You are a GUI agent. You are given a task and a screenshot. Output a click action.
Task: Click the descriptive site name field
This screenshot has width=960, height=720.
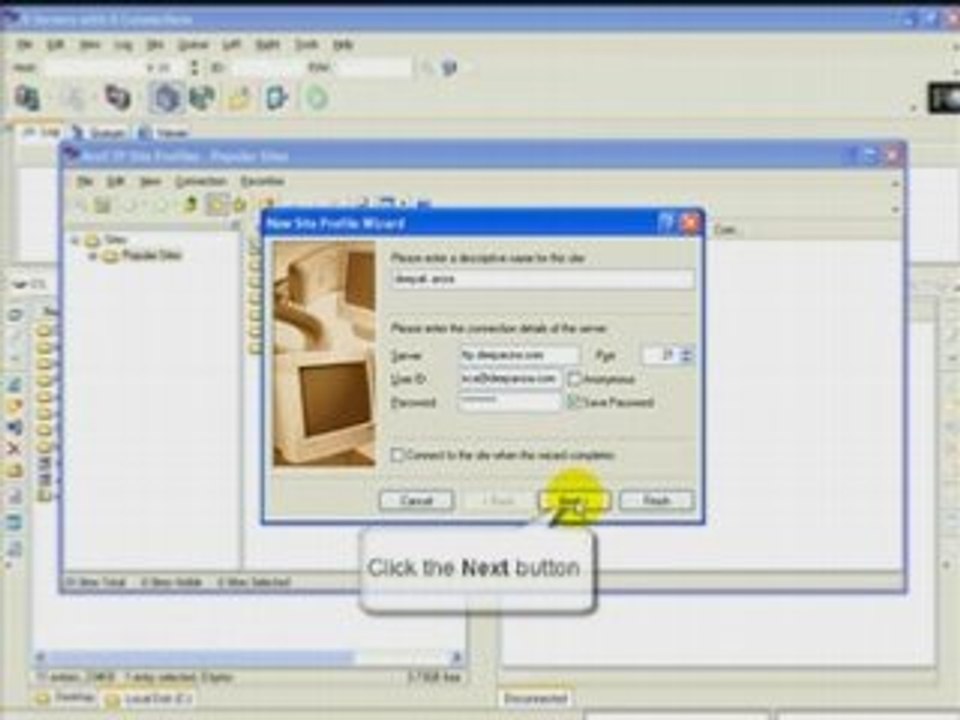click(x=542, y=279)
